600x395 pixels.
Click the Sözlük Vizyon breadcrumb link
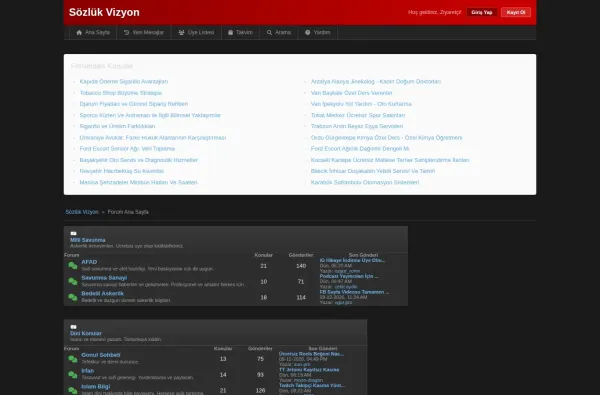(82, 212)
